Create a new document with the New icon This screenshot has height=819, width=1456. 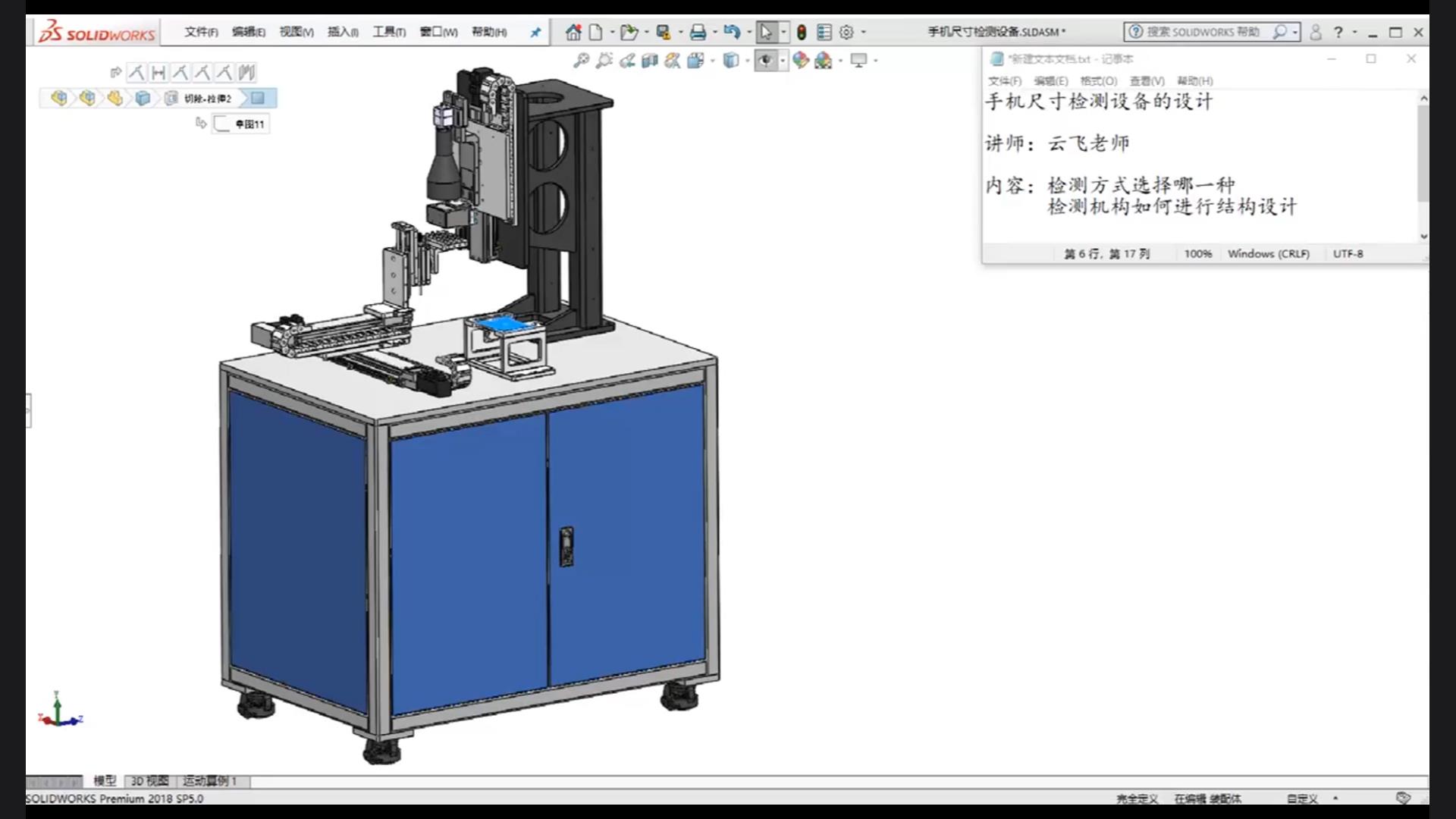pos(596,32)
